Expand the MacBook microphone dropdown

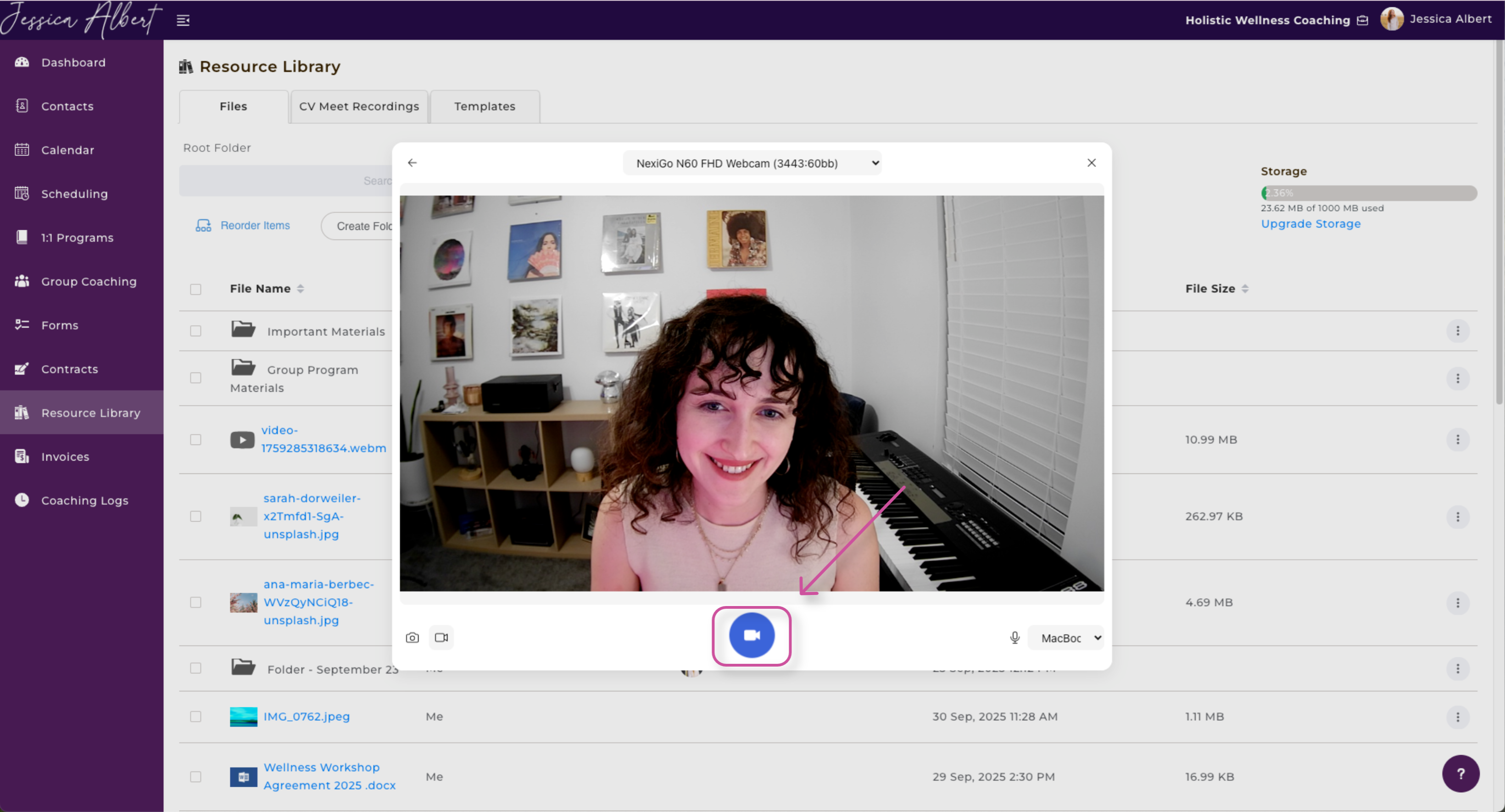pyautogui.click(x=1065, y=638)
